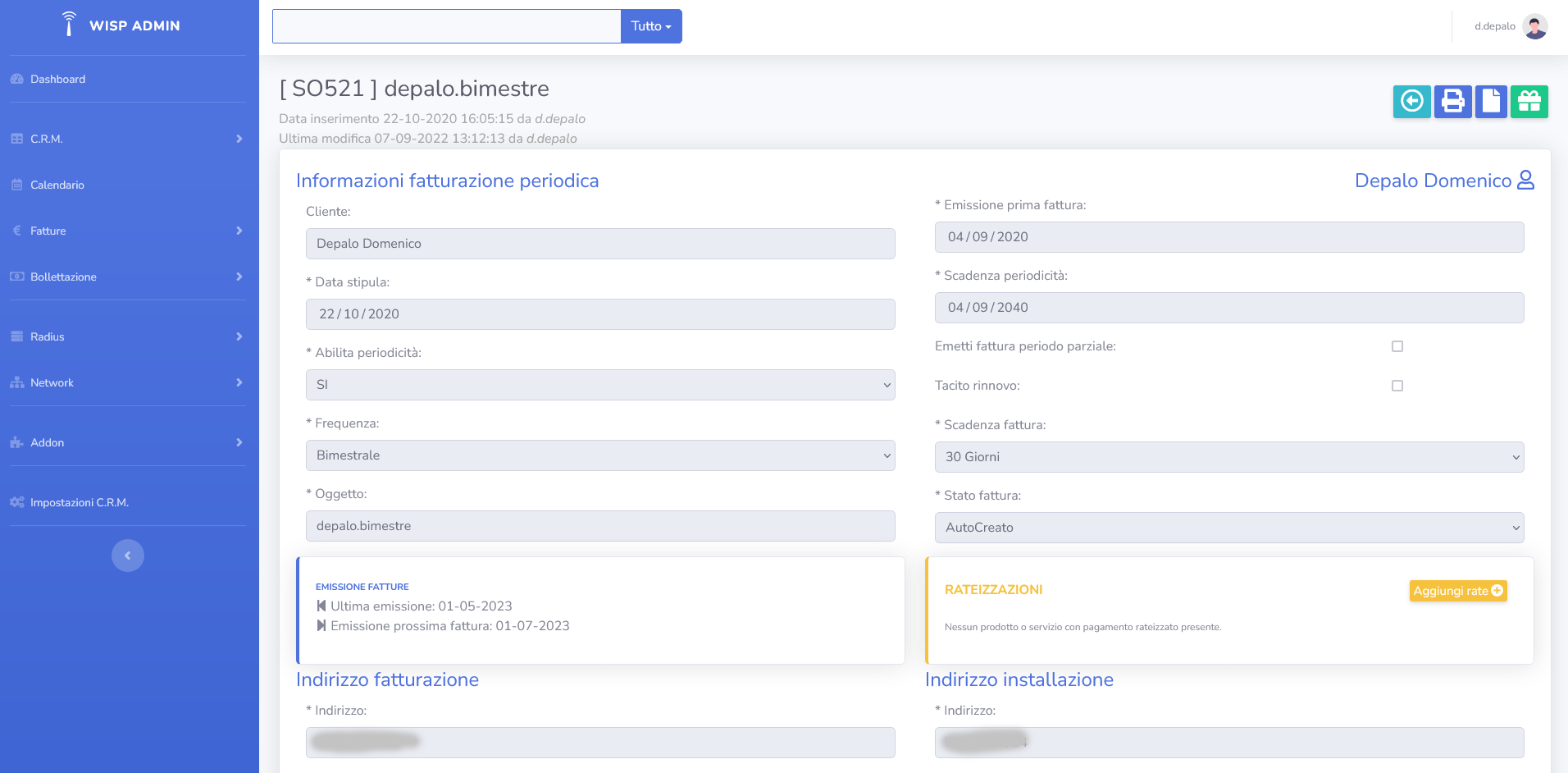The width and height of the screenshot is (1568, 773).
Task: Click the Aggiungi rate button
Action: pos(1457,591)
